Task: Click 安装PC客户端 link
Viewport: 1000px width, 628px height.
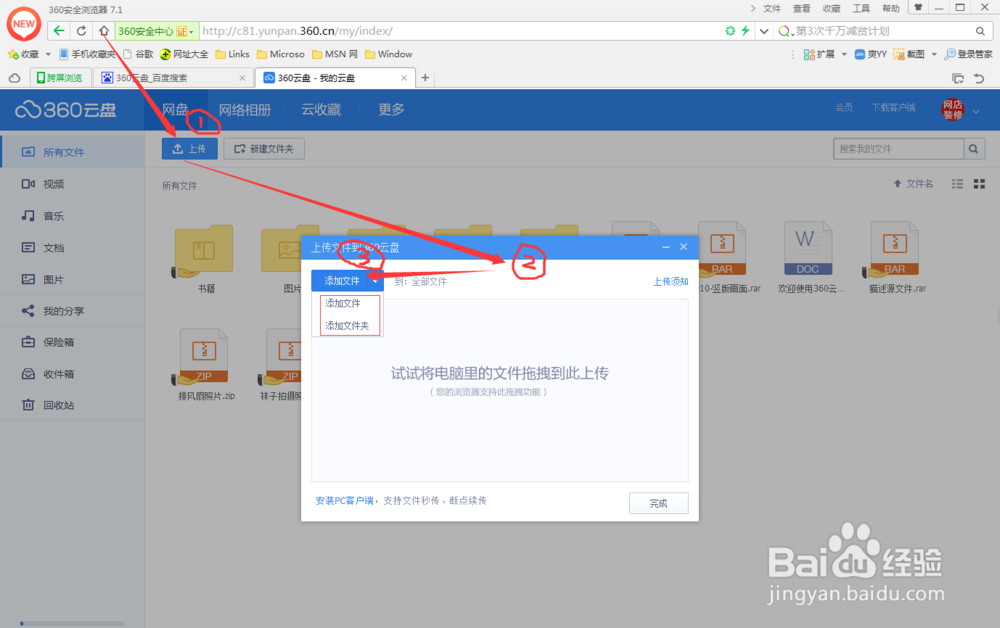Action: tap(344, 500)
